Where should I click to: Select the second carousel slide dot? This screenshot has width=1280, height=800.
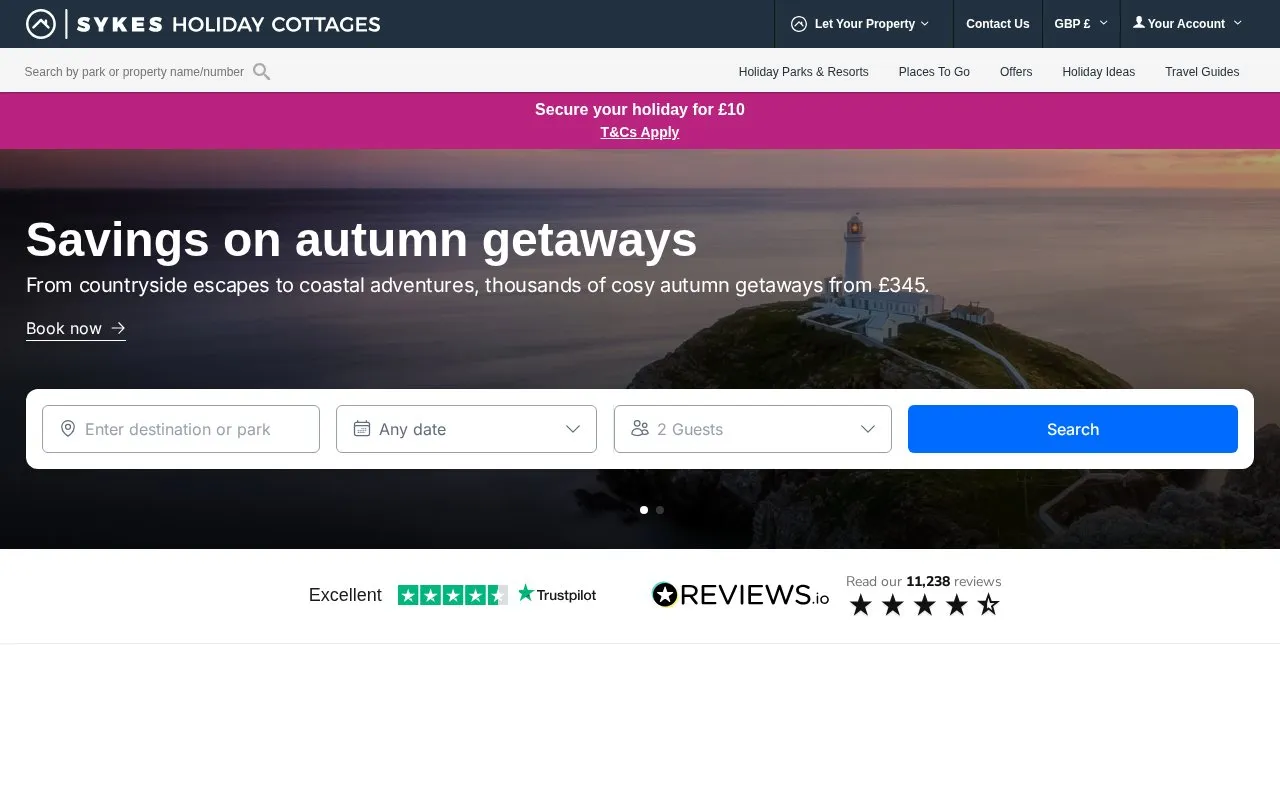(x=660, y=510)
